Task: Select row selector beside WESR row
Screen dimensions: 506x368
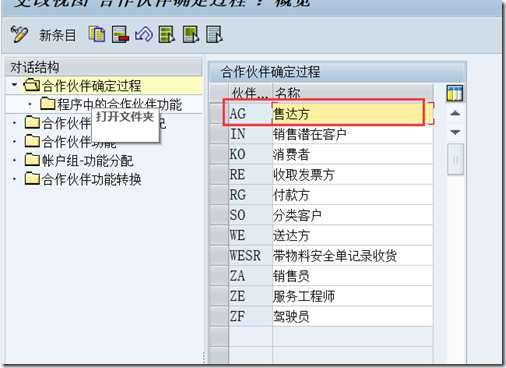Action: tap(219, 256)
